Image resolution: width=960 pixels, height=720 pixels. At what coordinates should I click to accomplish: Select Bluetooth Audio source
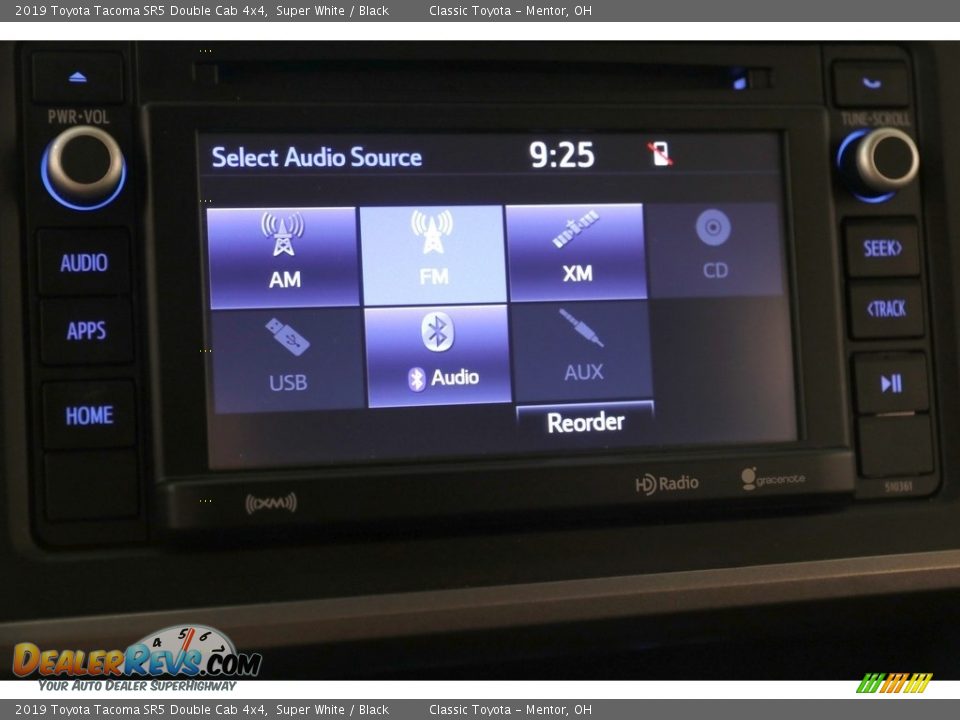[438, 356]
